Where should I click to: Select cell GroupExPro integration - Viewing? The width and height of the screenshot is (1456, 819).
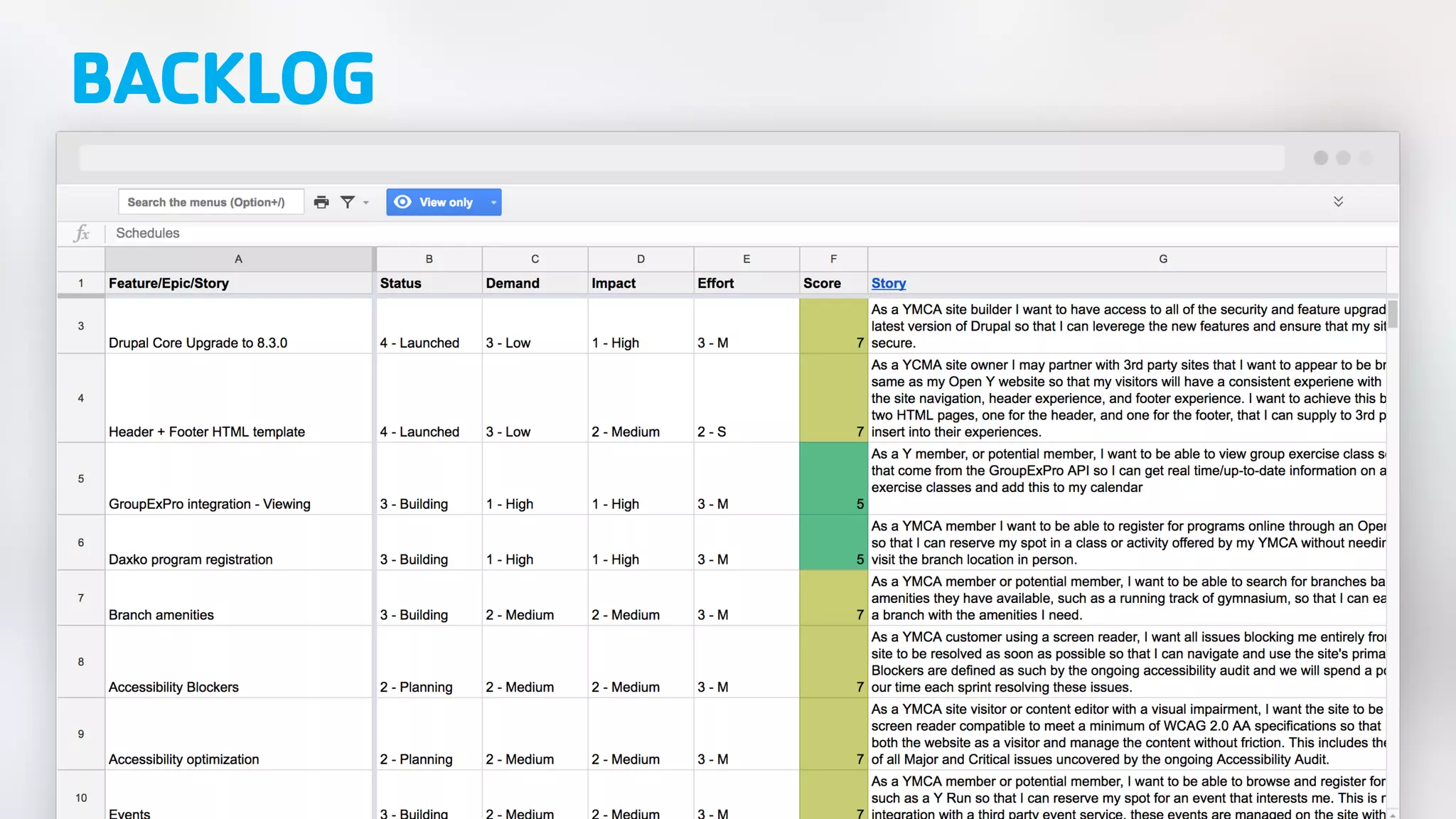pos(239,478)
